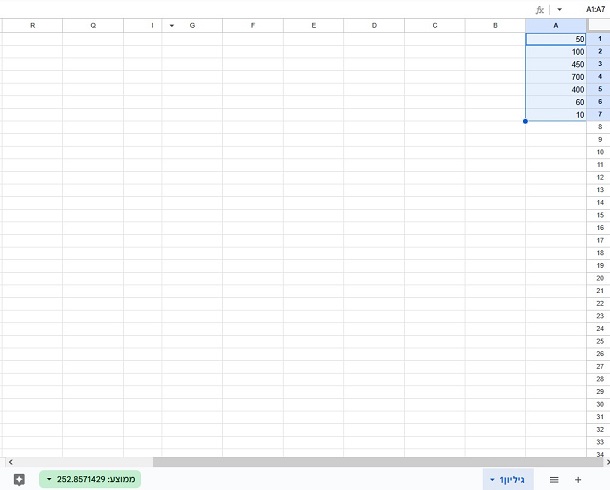Image resolution: width=610 pixels, height=490 pixels.
Task: Expand hidden columns arrow beside column G
Action: [x=171, y=25]
